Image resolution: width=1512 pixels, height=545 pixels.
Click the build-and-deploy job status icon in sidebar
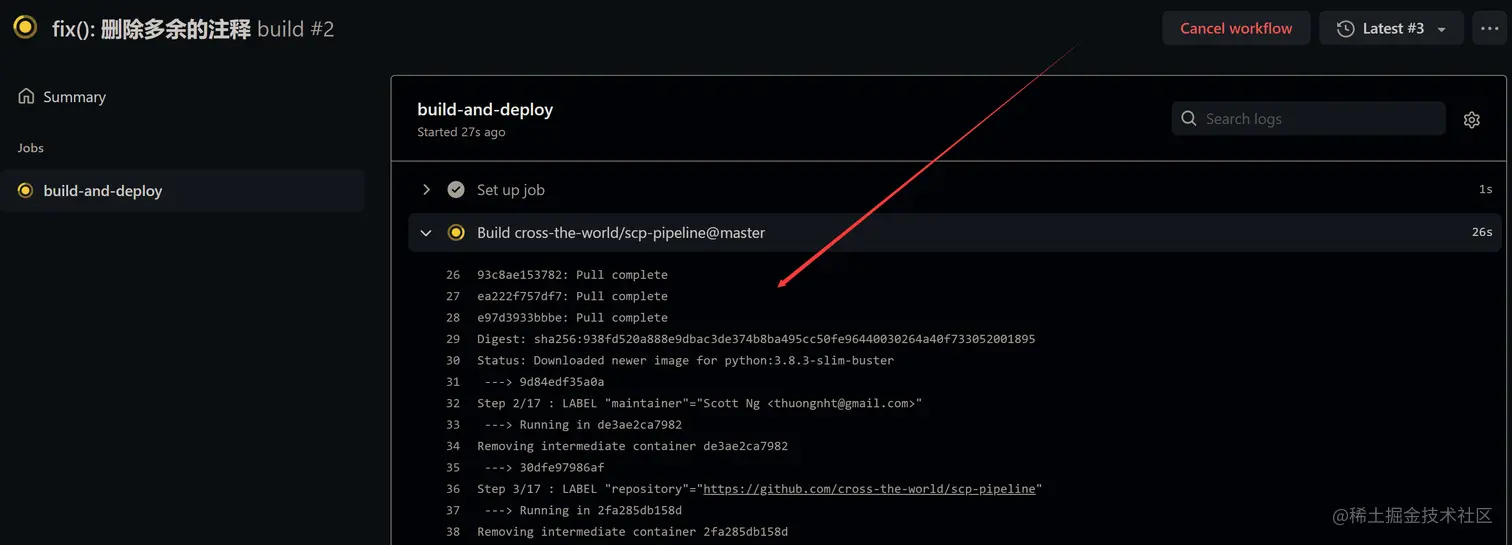tap(26, 190)
